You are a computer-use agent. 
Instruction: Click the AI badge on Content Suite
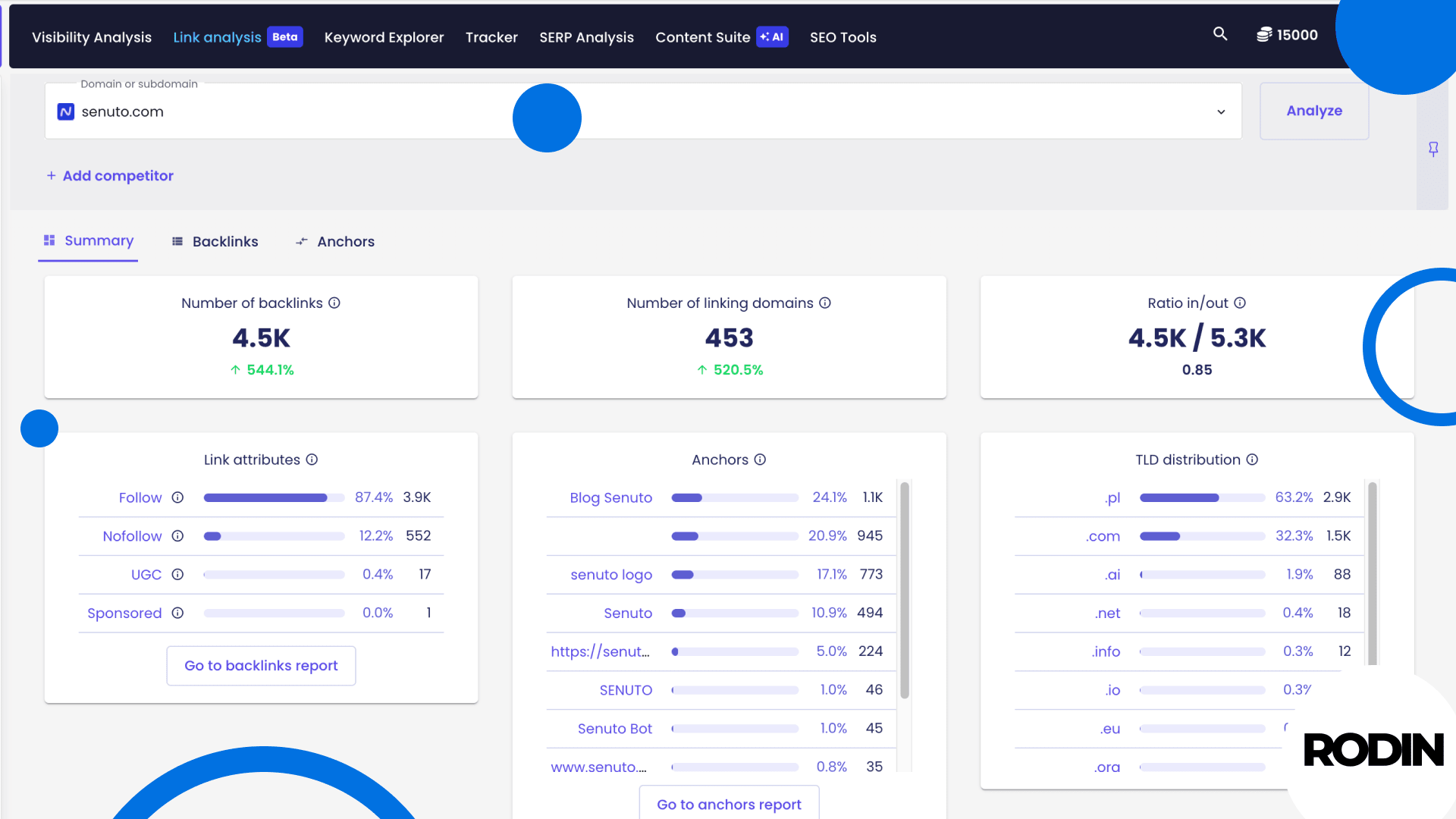(x=772, y=36)
